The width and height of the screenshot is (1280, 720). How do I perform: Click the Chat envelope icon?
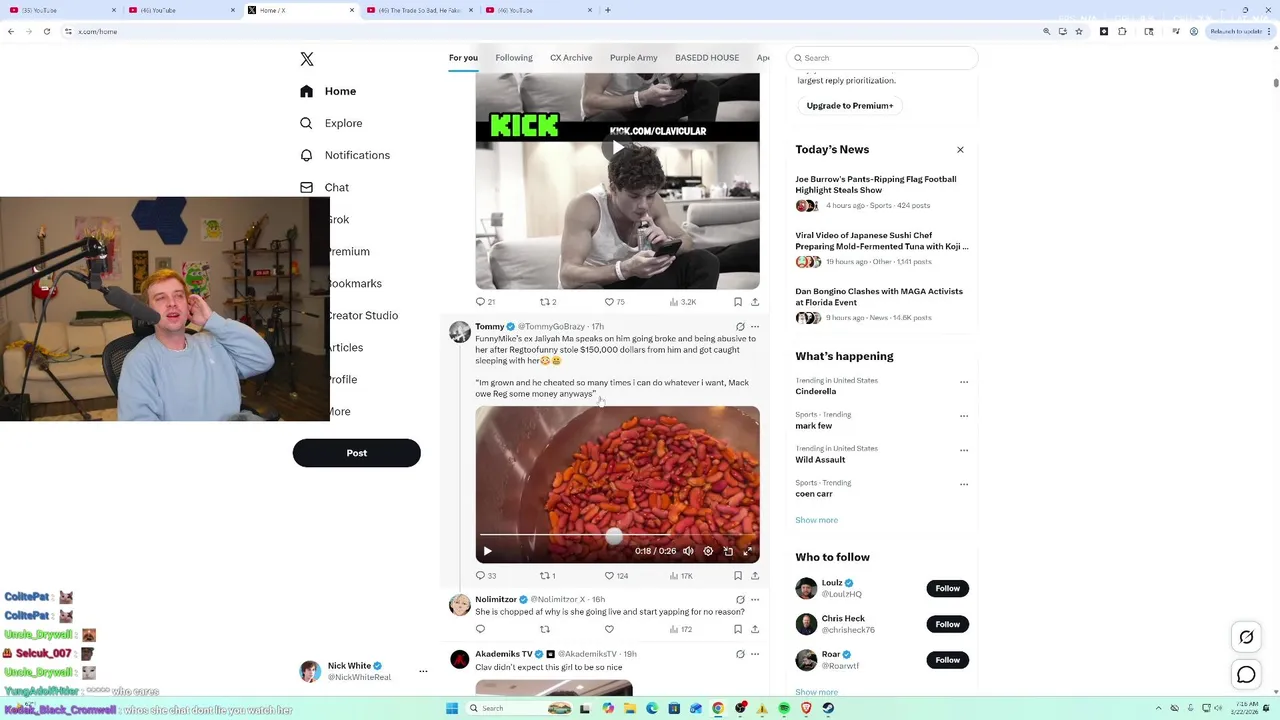coord(306,187)
